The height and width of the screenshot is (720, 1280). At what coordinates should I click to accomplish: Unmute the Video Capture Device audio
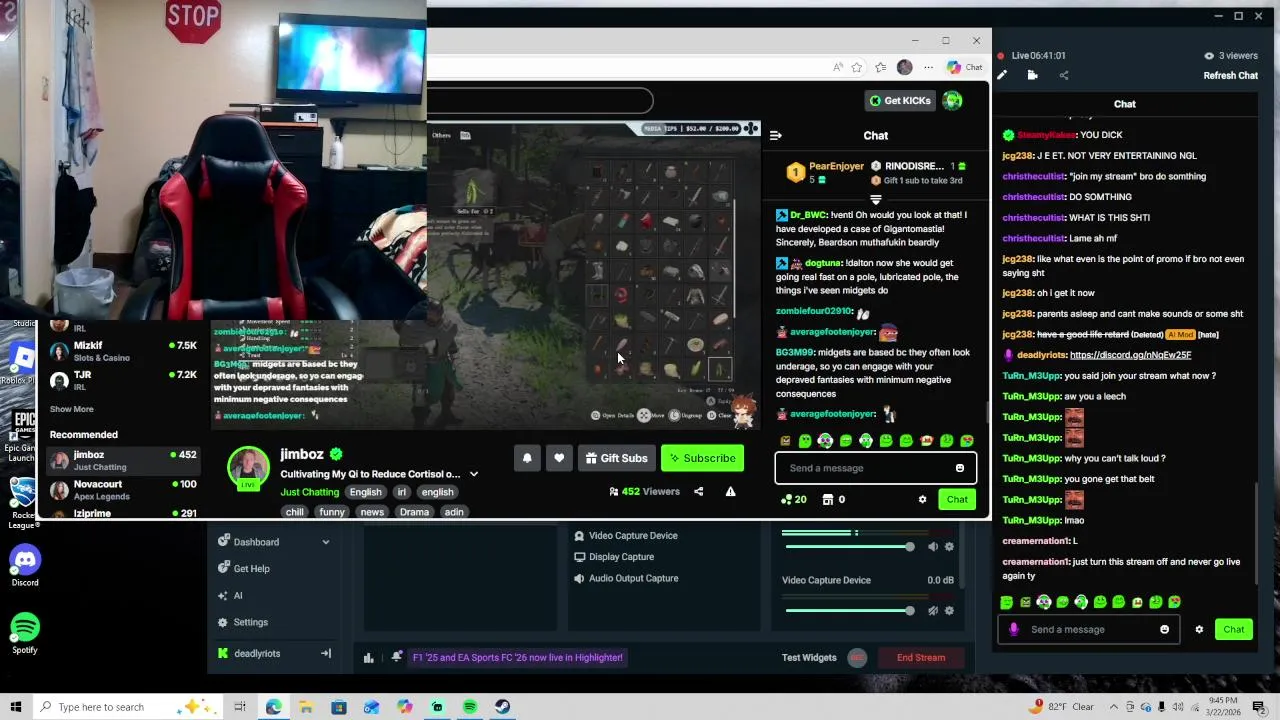933,611
